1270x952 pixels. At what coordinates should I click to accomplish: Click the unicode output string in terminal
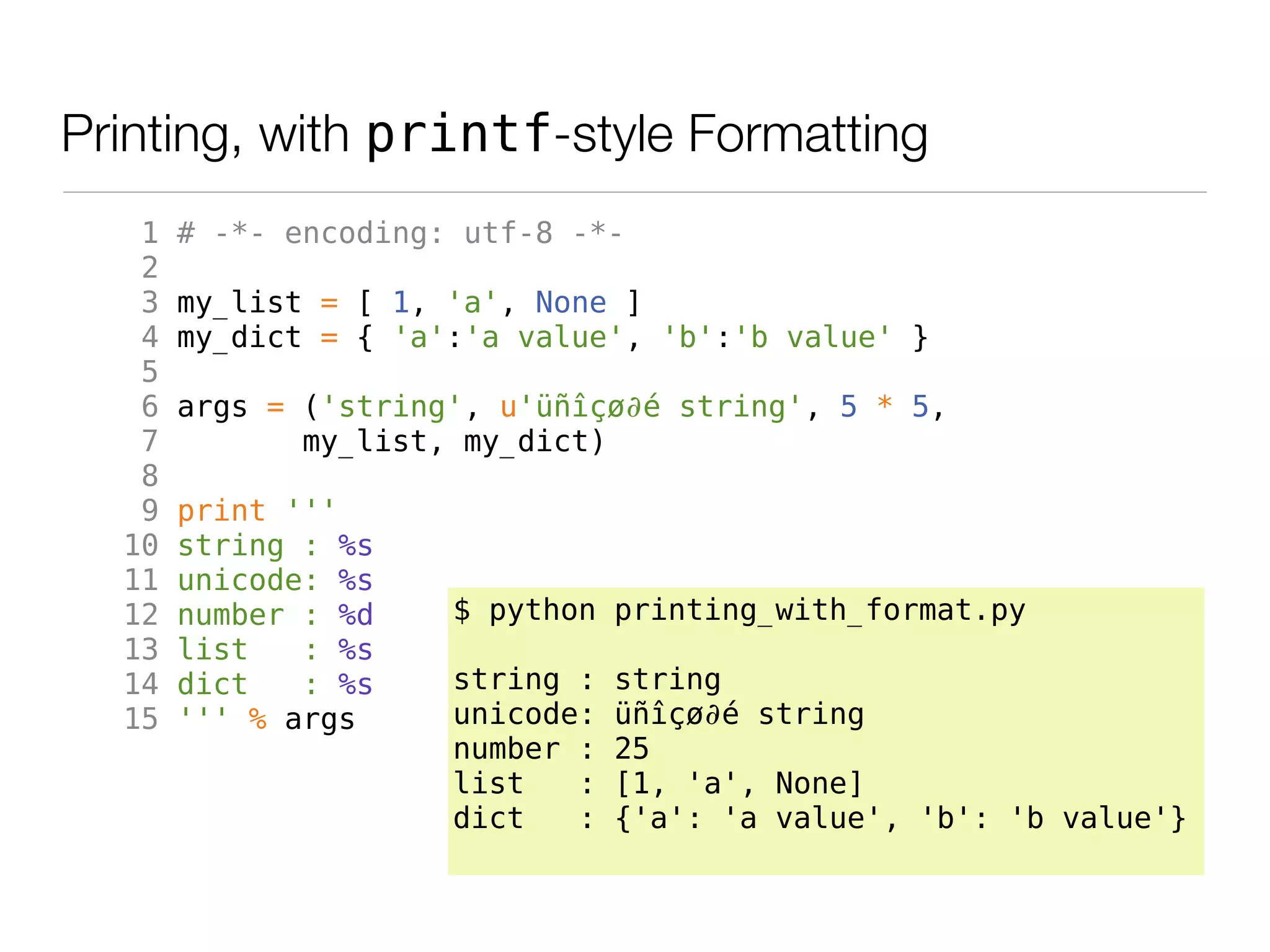739,715
